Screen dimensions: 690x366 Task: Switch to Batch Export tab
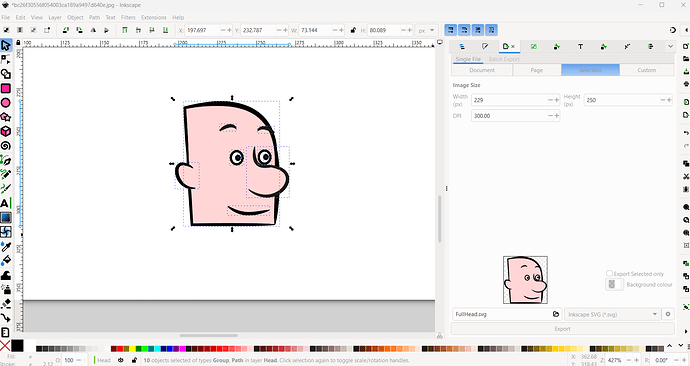[504, 59]
